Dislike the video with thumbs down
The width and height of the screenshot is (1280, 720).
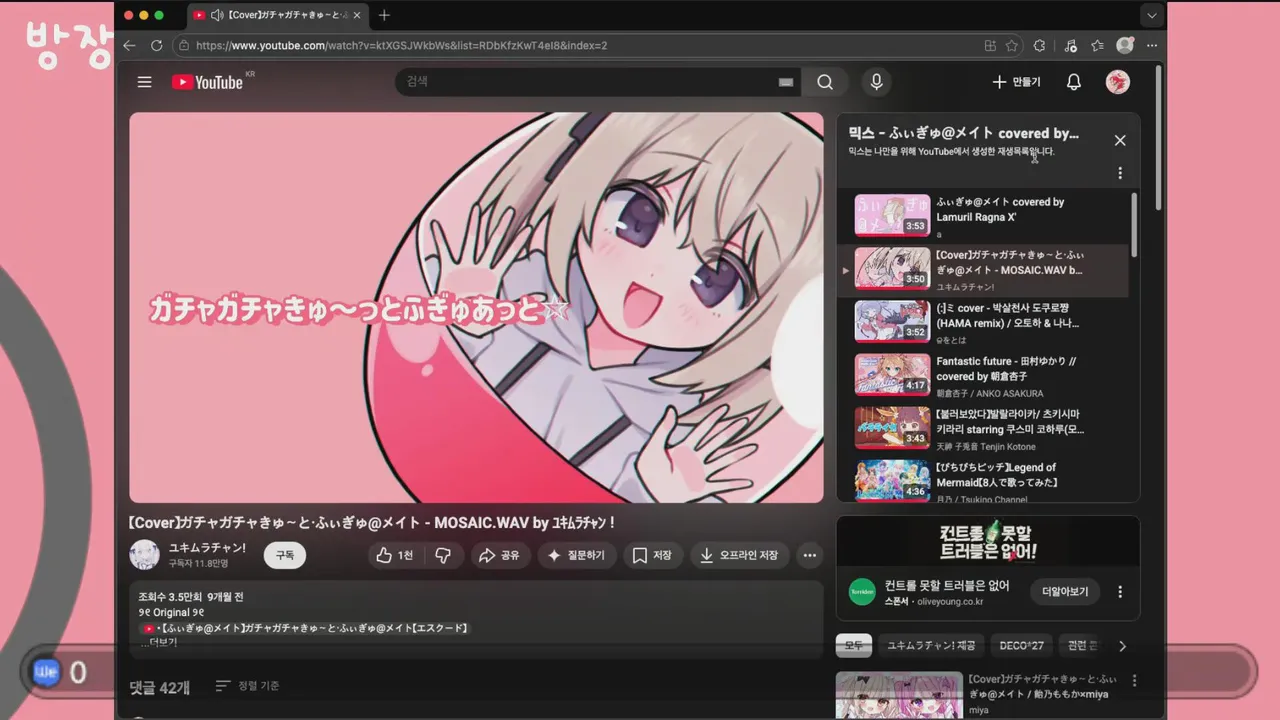point(443,555)
